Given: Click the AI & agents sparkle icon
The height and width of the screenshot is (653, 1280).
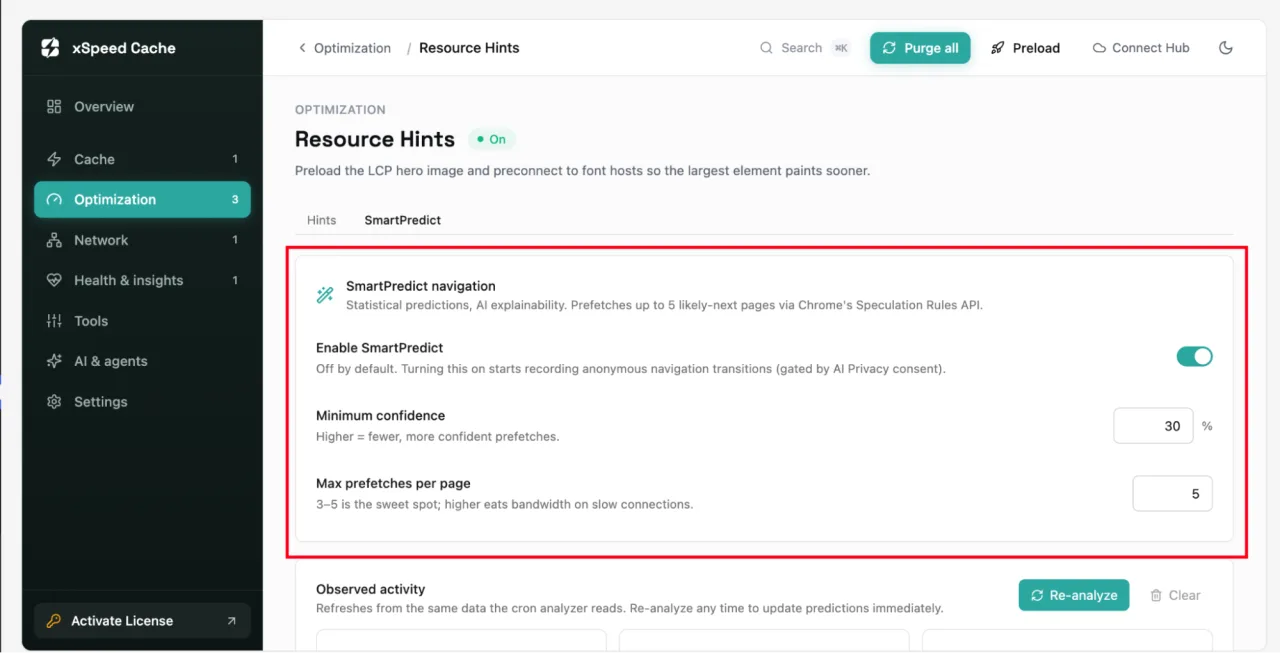Looking at the screenshot, I should pyautogui.click(x=54, y=361).
